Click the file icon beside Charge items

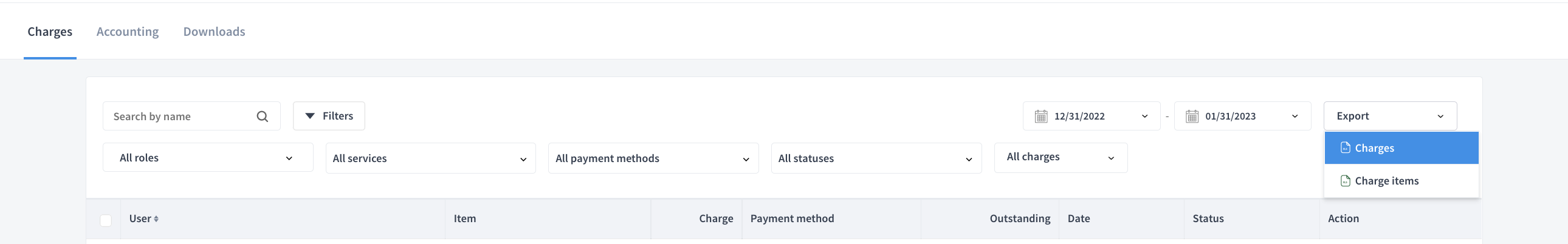pos(1345,181)
